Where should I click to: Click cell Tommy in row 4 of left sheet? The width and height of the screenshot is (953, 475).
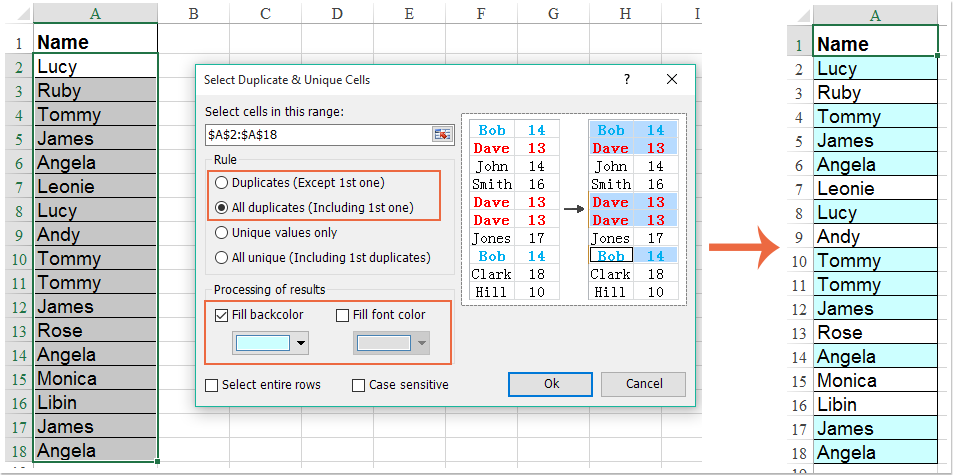click(x=95, y=114)
